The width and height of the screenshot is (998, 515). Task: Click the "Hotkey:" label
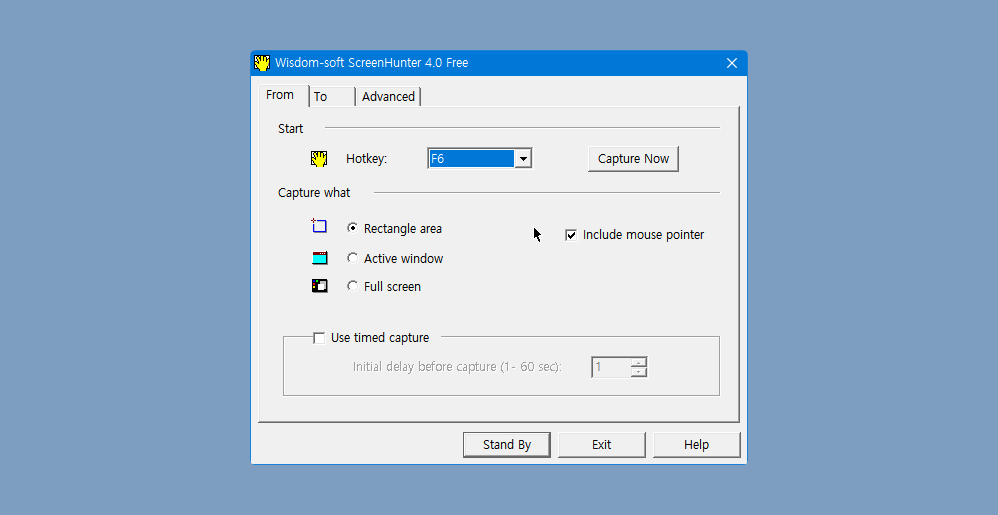(x=367, y=159)
